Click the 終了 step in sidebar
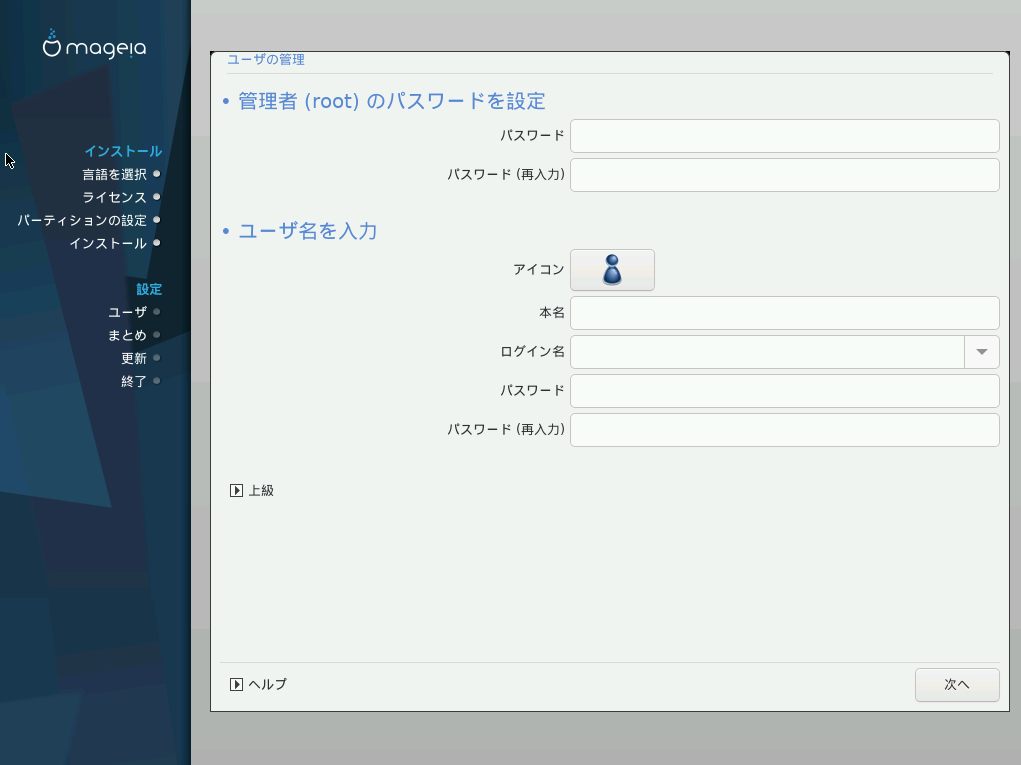The image size is (1021, 765). (134, 382)
